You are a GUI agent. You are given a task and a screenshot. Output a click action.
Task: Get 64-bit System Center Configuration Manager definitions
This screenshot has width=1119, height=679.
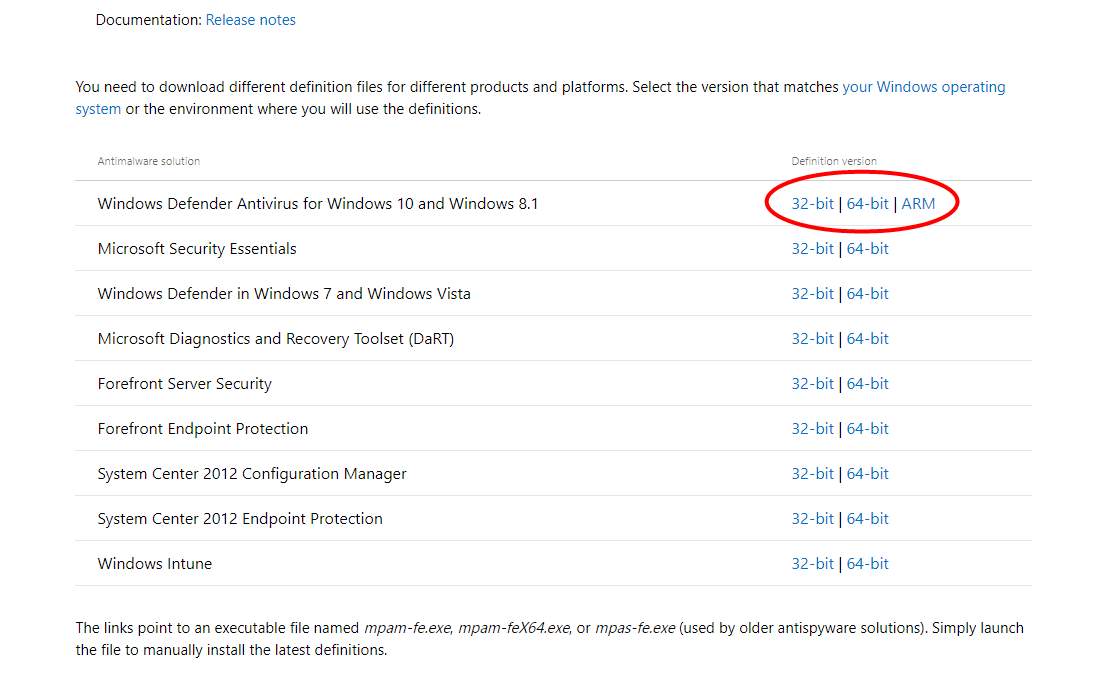tap(867, 474)
